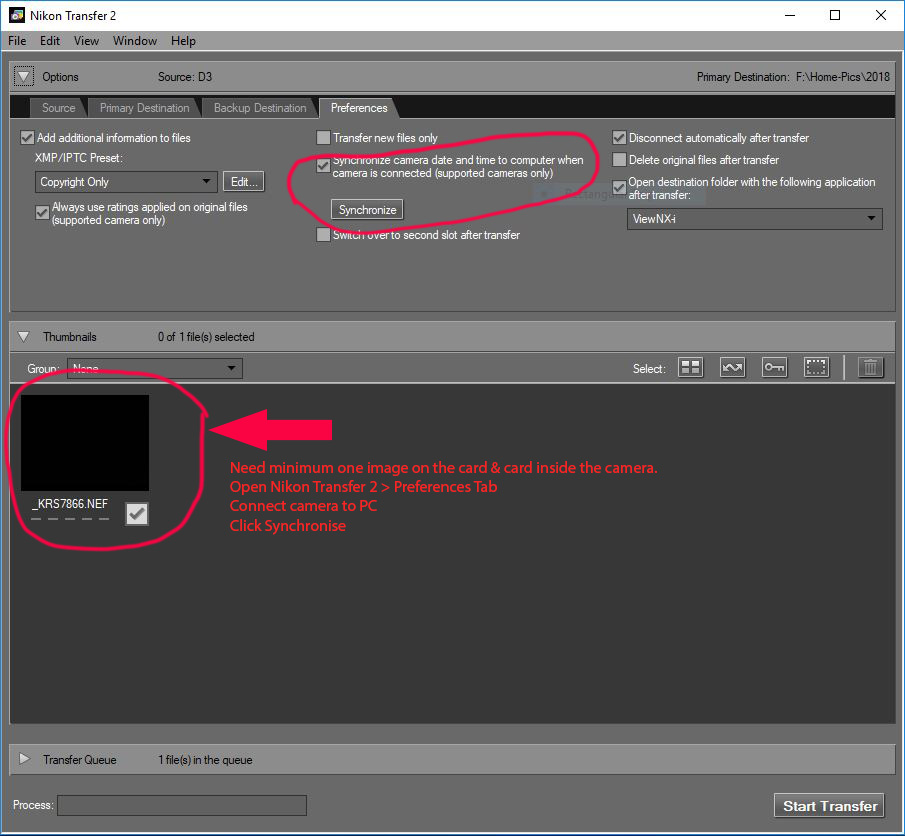905x836 pixels.
Task: Open the View menu
Action: coord(87,40)
